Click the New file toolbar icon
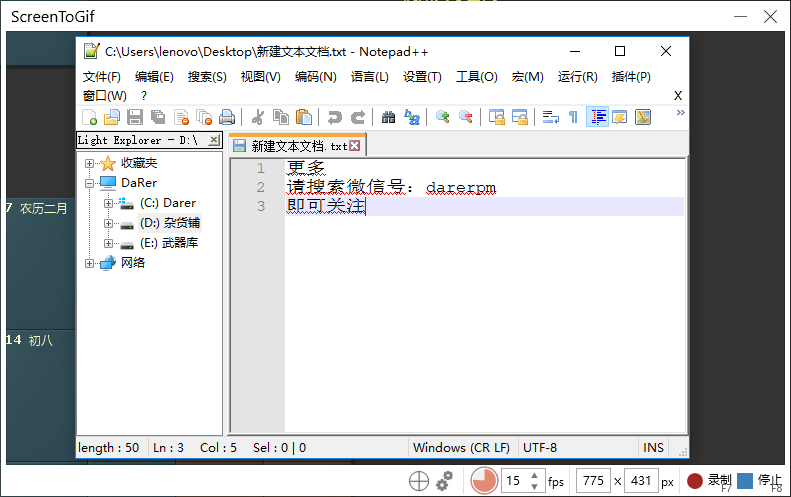 click(x=90, y=117)
